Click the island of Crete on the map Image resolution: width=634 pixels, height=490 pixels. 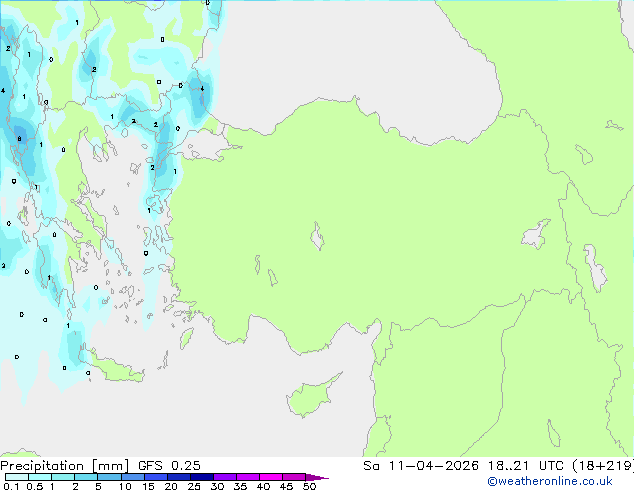coord(115,368)
